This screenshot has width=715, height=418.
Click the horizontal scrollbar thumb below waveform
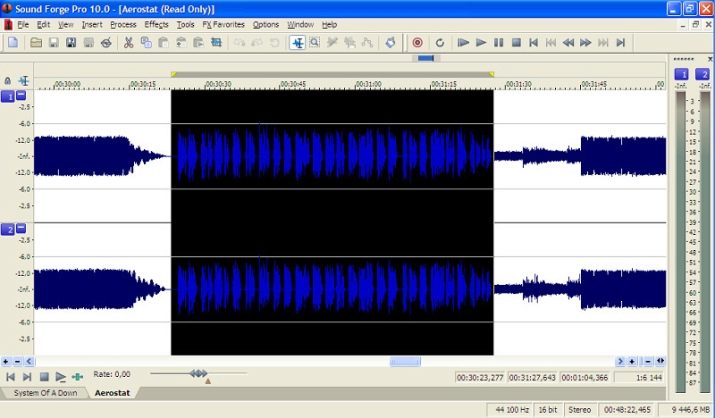click(405, 361)
